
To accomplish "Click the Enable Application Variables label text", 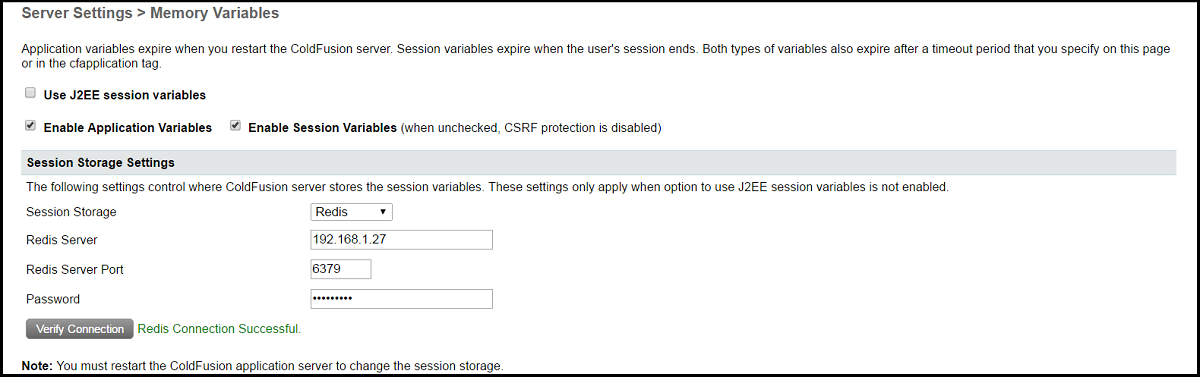I will [x=128, y=128].
